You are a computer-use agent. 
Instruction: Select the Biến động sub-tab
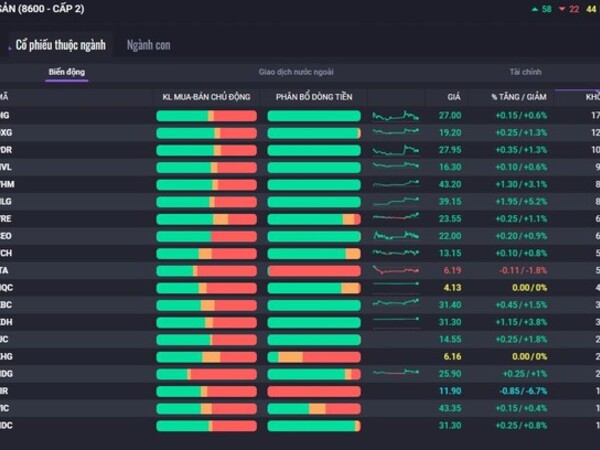coord(67,73)
